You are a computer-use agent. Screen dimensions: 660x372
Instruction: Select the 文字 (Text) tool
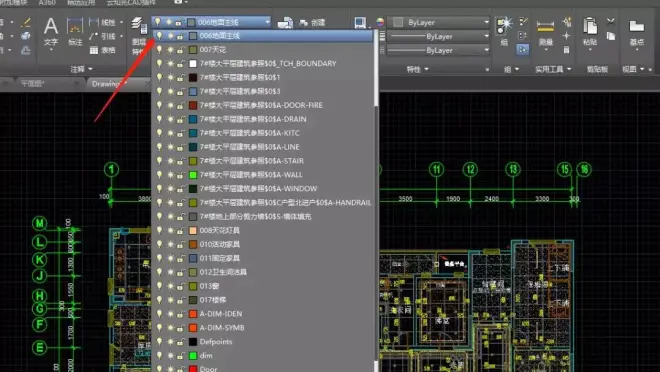click(51, 32)
